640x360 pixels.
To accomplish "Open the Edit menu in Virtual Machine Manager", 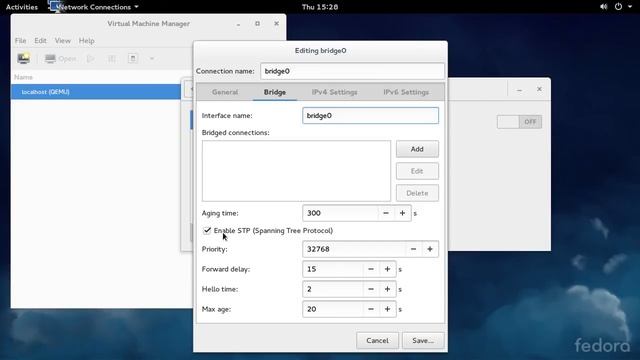I will pyautogui.click(x=40, y=41).
